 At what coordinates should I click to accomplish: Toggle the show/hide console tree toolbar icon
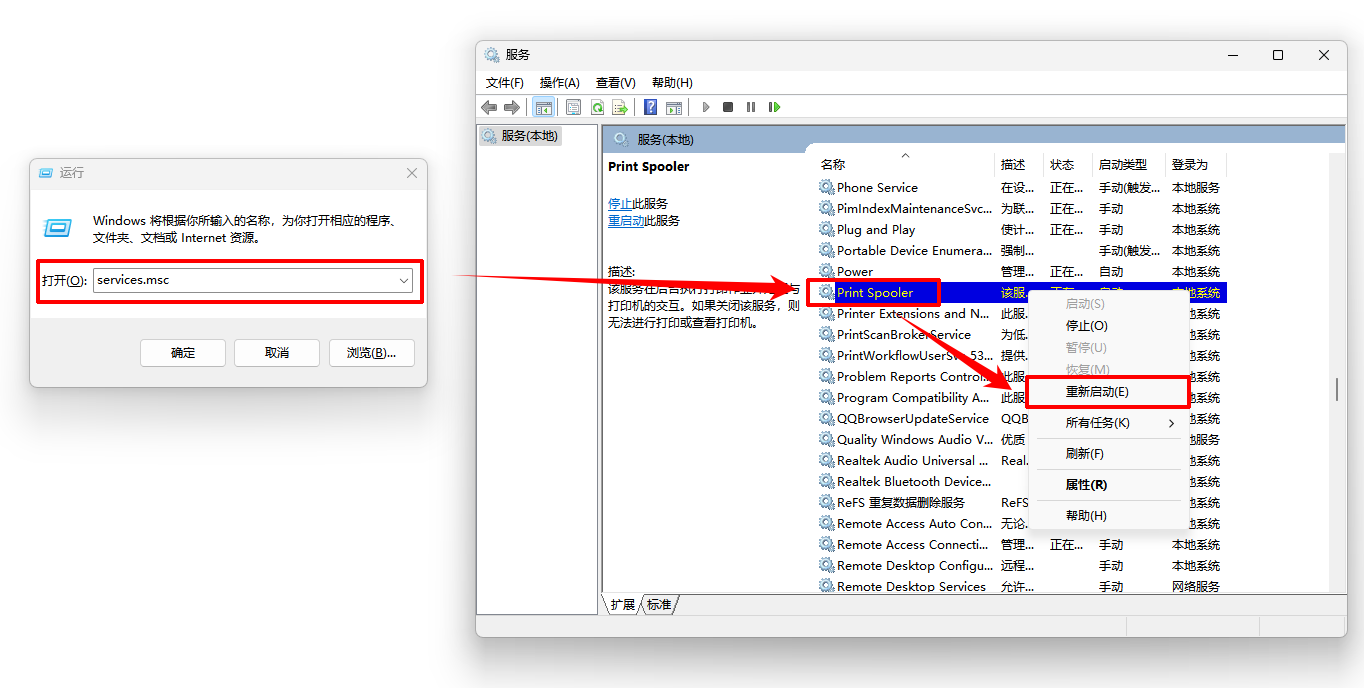544,107
